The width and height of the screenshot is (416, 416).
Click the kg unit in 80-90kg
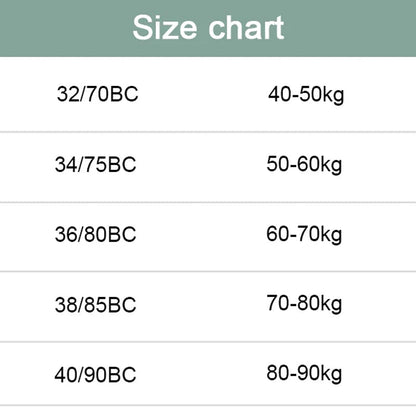[x=331, y=375]
